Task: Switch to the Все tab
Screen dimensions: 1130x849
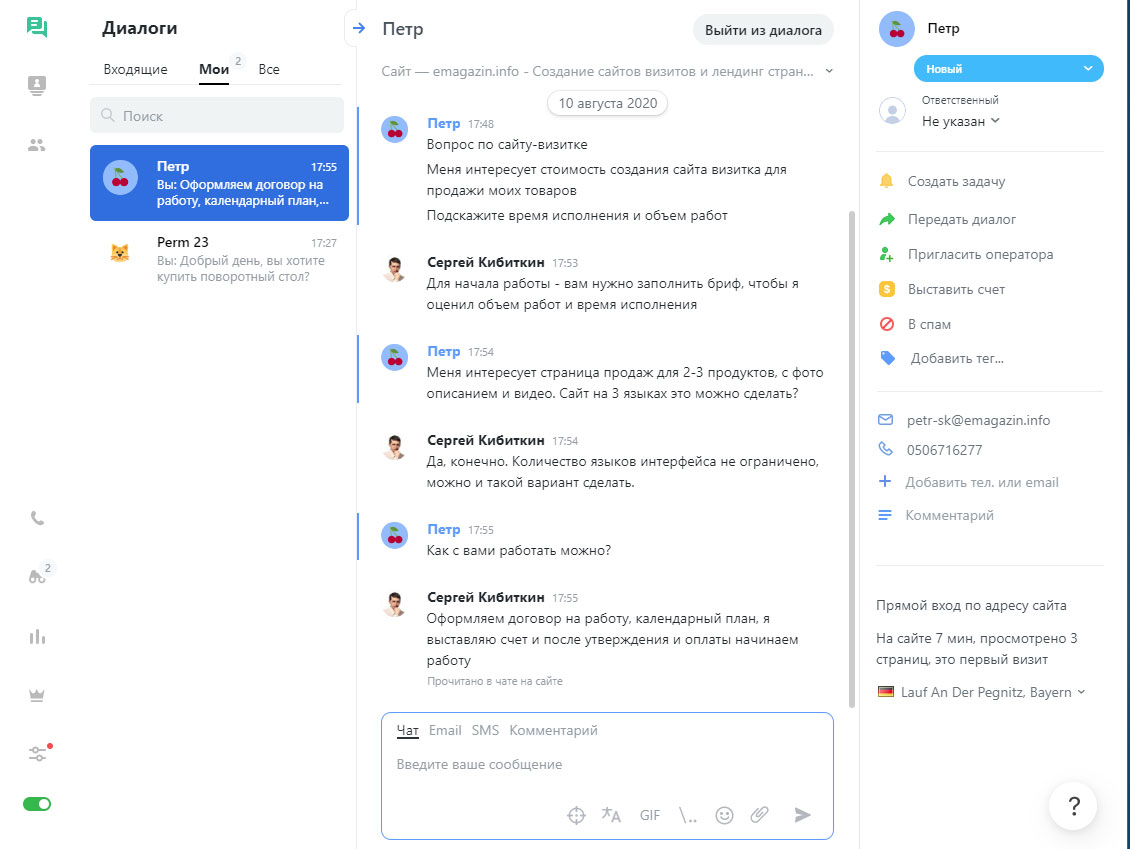Action: tap(269, 69)
